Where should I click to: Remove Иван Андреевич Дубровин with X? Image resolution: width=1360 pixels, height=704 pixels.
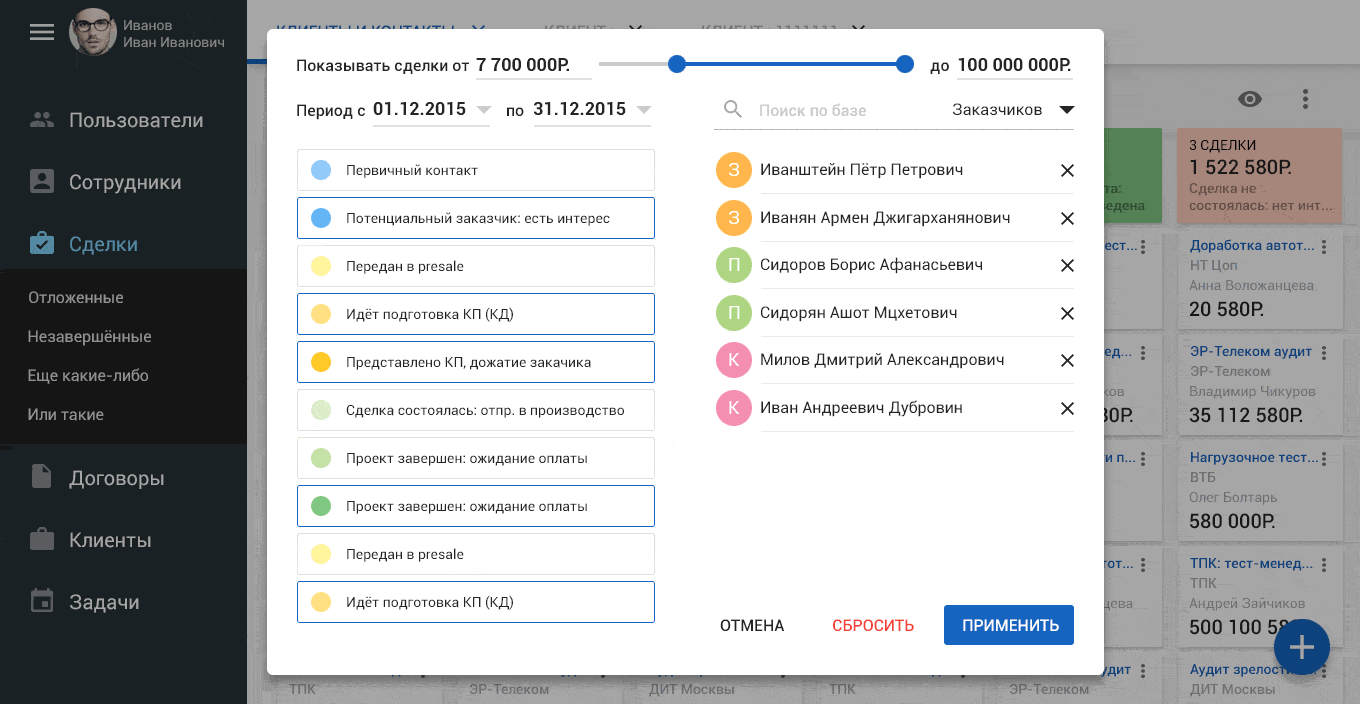[1067, 408]
